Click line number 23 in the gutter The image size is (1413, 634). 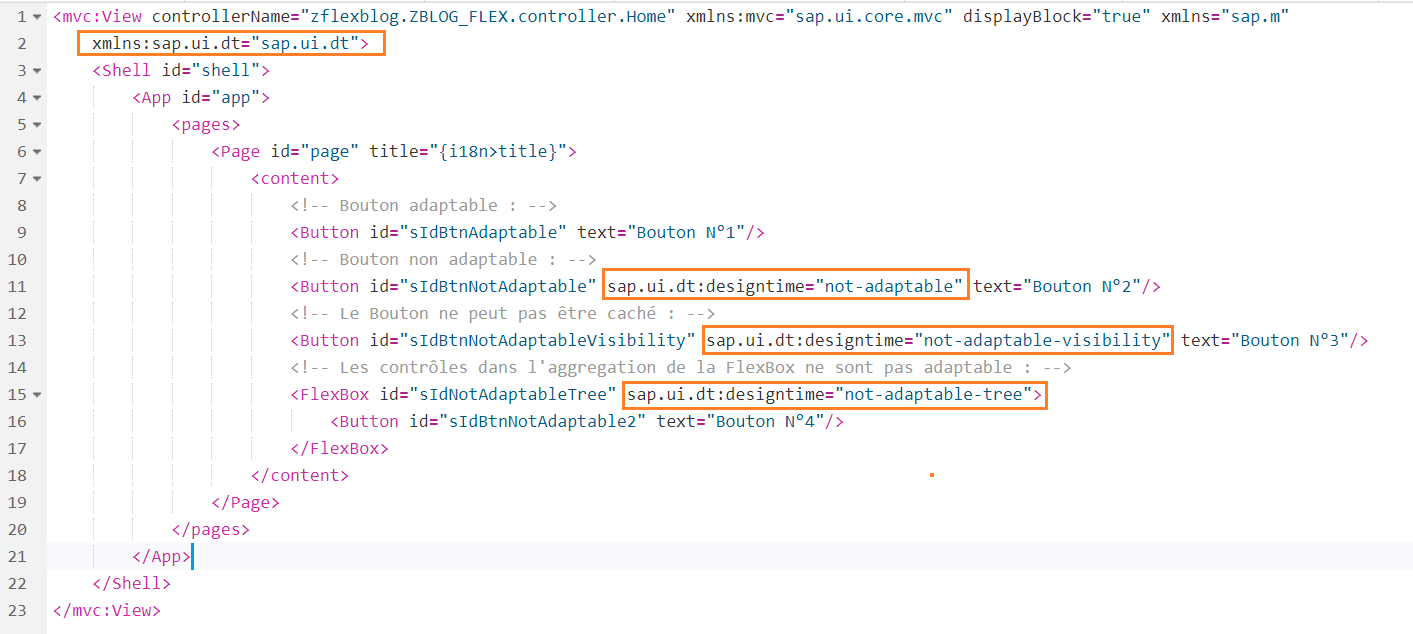(x=19, y=610)
